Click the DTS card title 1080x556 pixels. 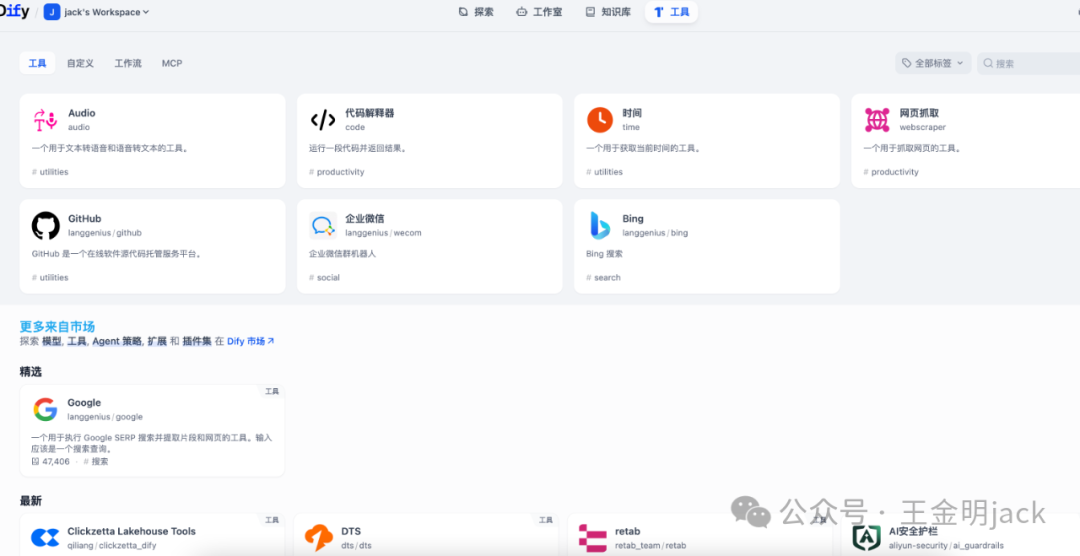click(x=351, y=531)
